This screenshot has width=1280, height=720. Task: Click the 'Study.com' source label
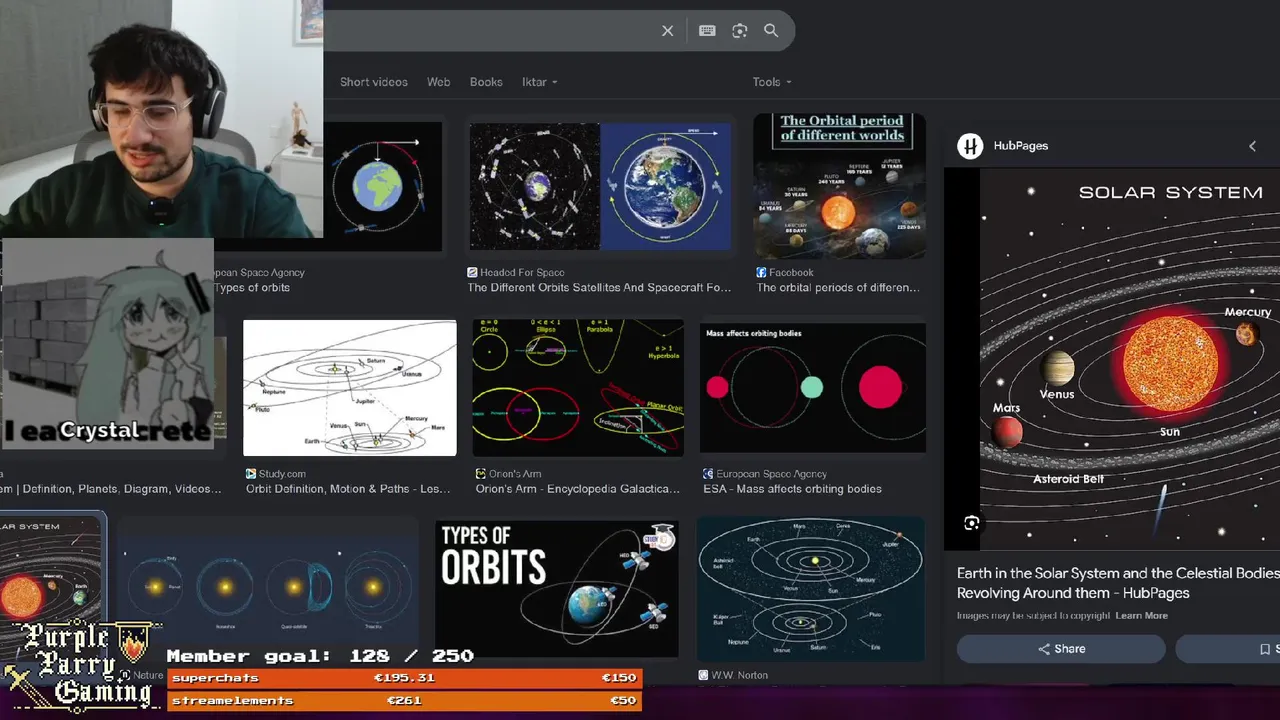click(282, 474)
